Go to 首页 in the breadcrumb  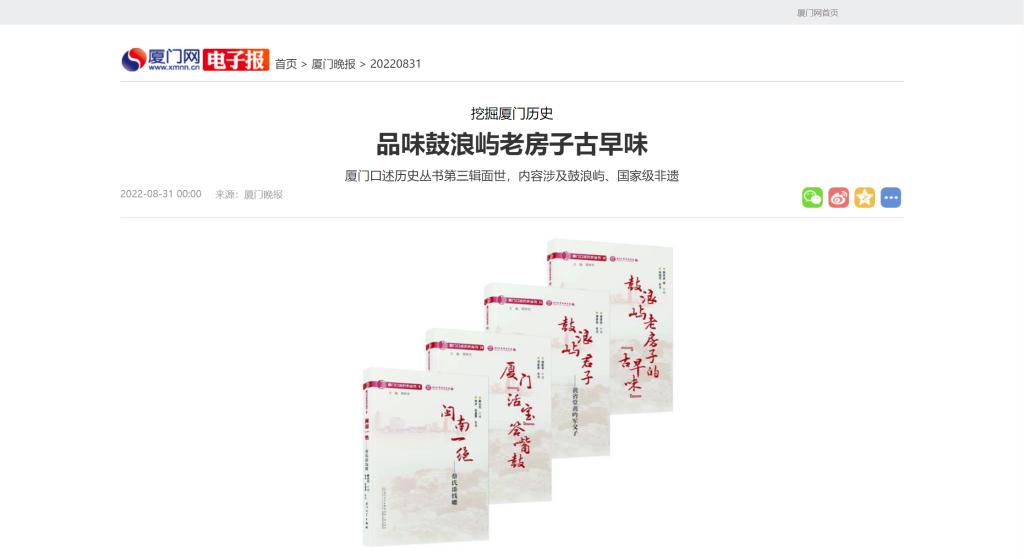pos(285,64)
